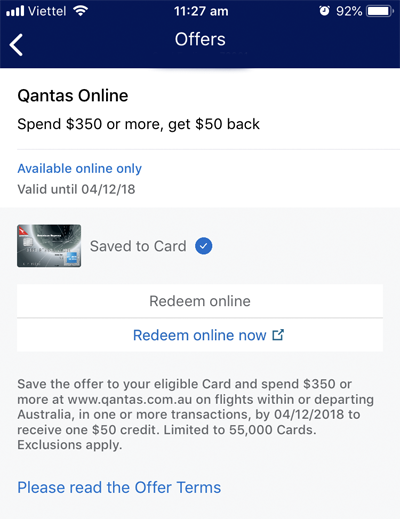Tap the Redeem online section heading
The image size is (400, 519).
(x=200, y=301)
